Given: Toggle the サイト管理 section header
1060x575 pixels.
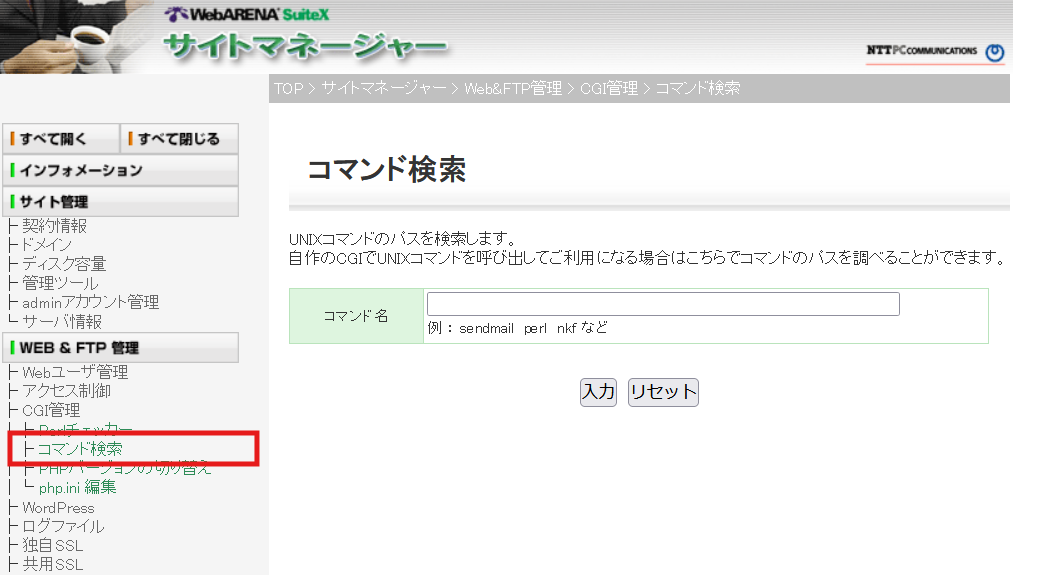Looking at the screenshot, I should 120,201.
